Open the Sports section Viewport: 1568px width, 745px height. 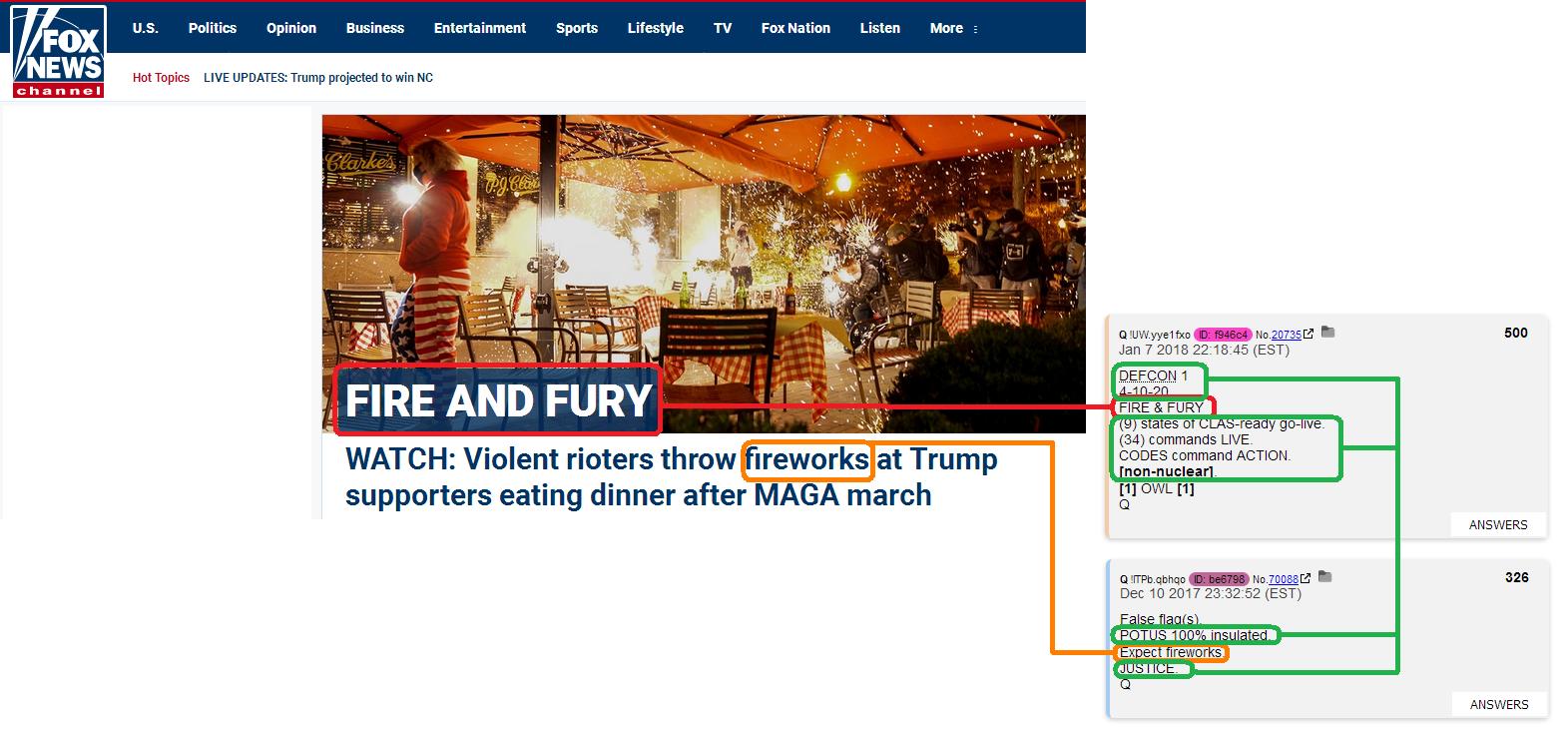[x=577, y=28]
